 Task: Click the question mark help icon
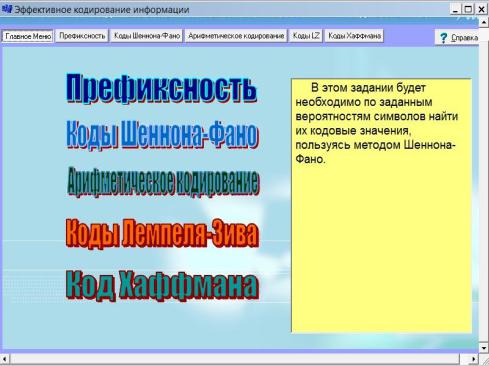(443, 38)
